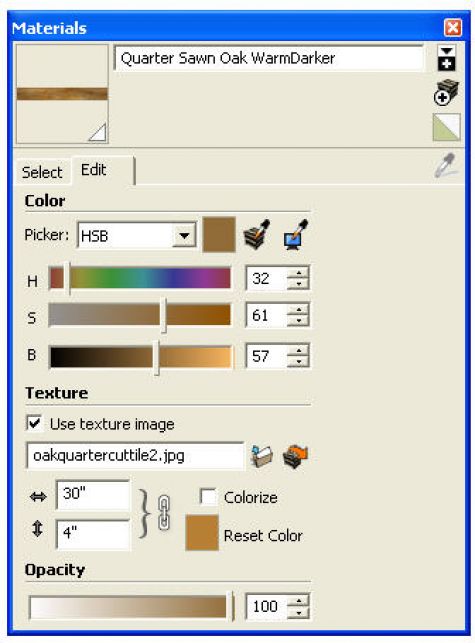Edit texture image in external editor
Viewport: 475px width, 643px height.
click(x=295, y=456)
